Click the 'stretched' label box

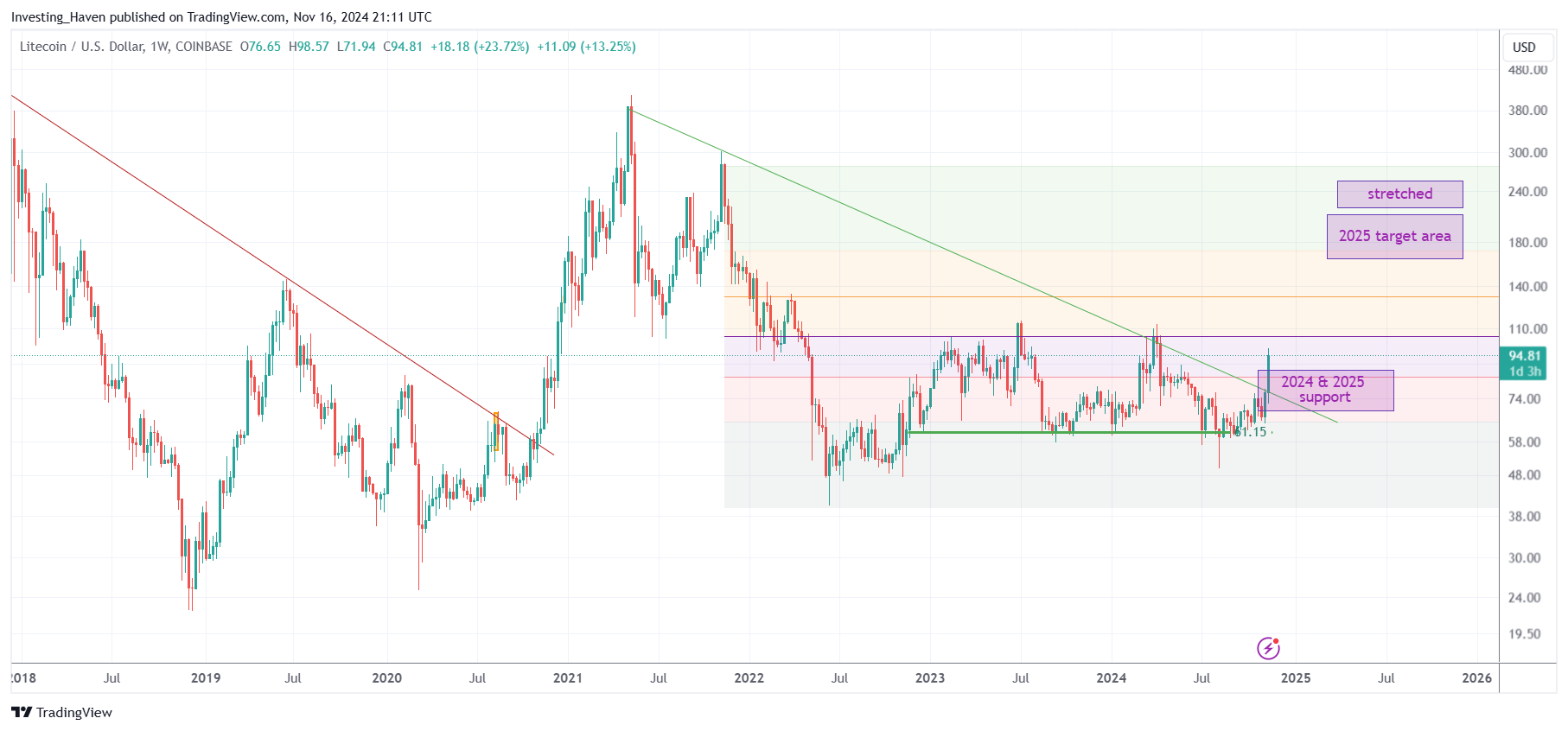(1399, 194)
